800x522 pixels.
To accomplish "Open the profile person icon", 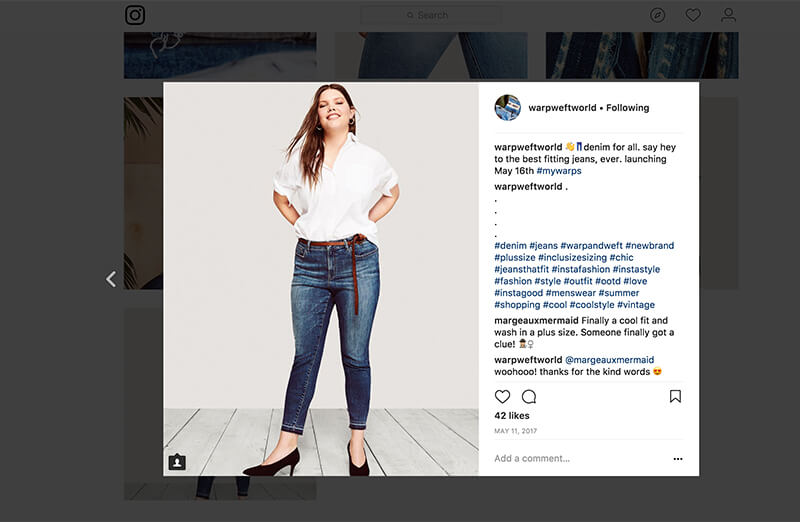I will tap(729, 15).
